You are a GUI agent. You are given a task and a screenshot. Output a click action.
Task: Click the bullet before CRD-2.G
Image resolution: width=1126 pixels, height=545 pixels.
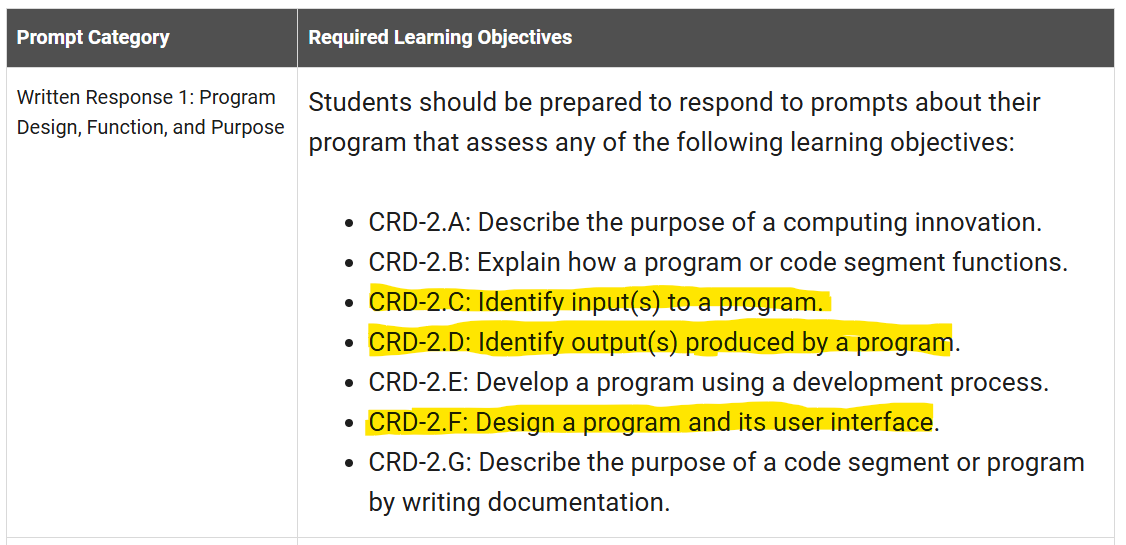(x=349, y=463)
